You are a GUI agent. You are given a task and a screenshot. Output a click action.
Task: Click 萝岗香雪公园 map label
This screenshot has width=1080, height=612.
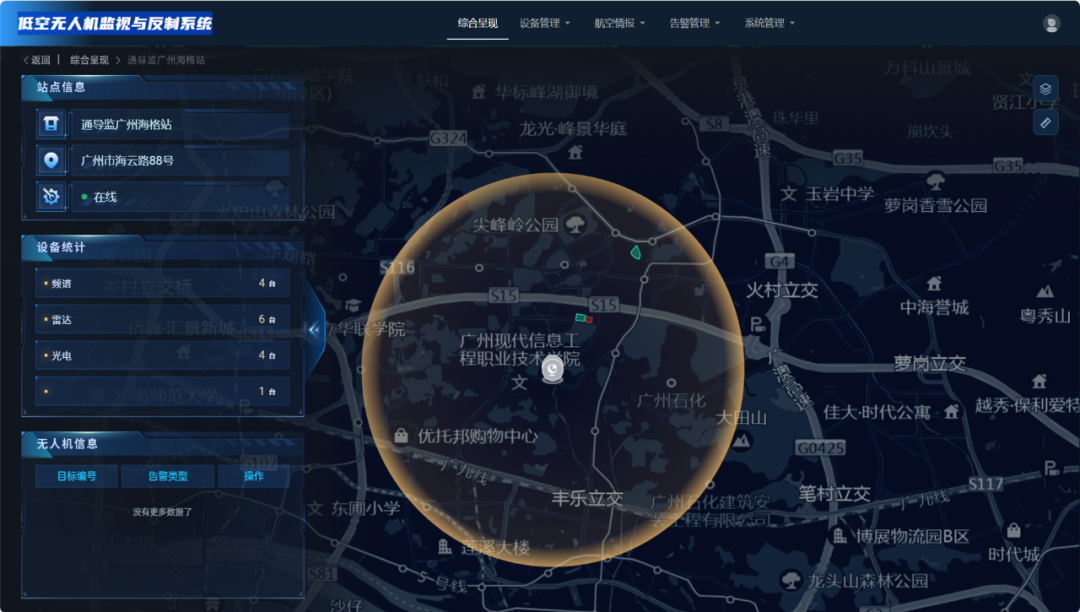click(x=935, y=205)
